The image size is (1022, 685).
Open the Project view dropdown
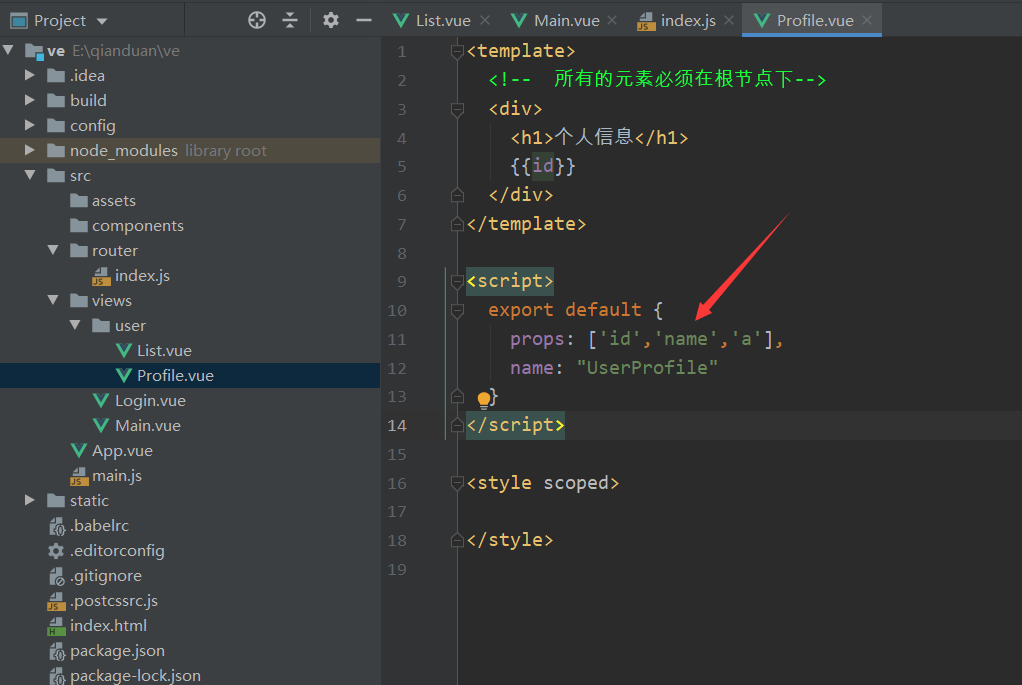coord(102,21)
